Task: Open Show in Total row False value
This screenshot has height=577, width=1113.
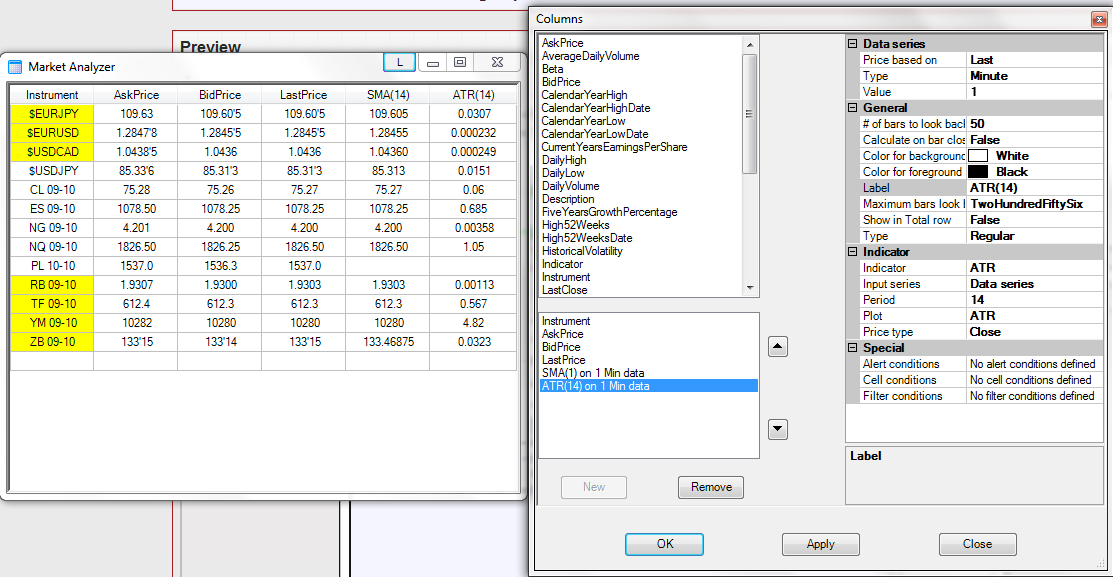Action: [x=1035, y=220]
